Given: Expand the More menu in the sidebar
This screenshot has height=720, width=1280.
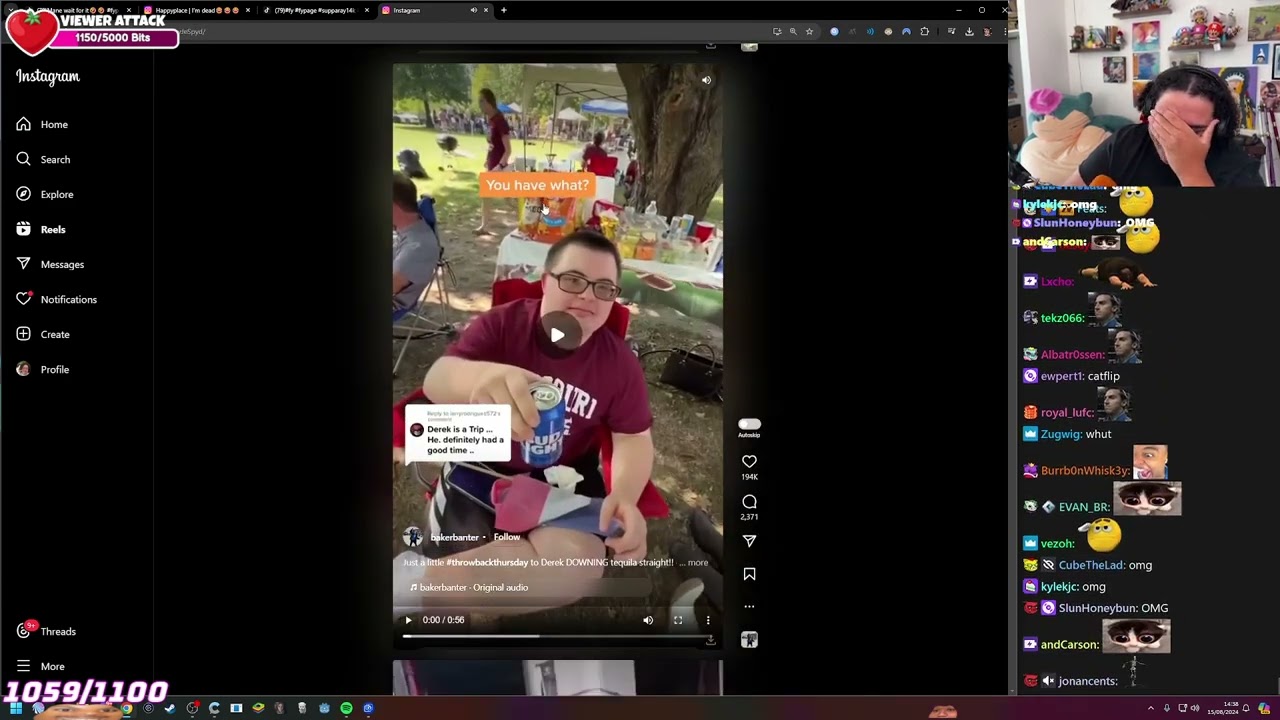Looking at the screenshot, I should (x=52, y=666).
